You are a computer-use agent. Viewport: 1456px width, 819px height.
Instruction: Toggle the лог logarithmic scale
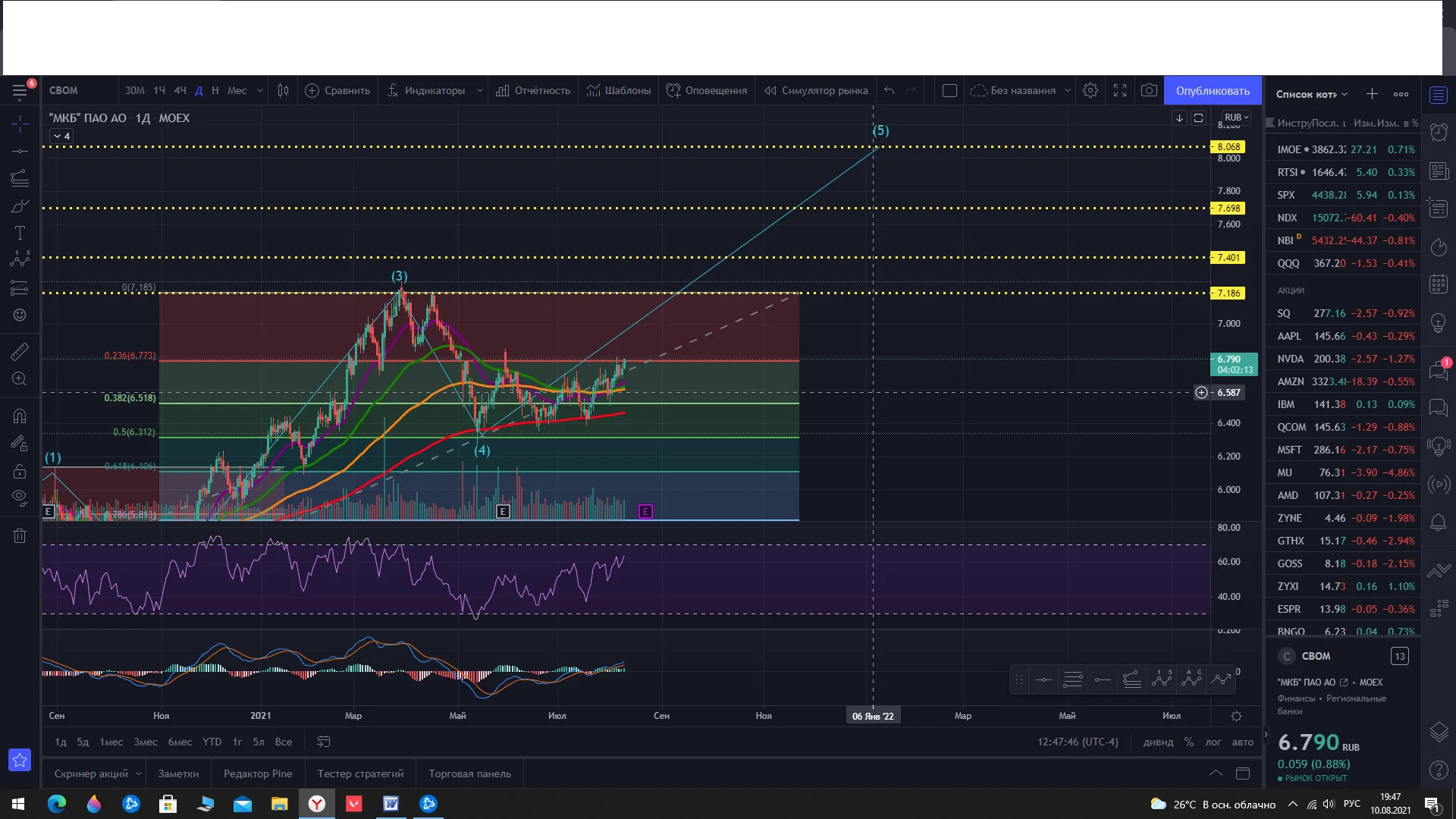pyautogui.click(x=1213, y=742)
